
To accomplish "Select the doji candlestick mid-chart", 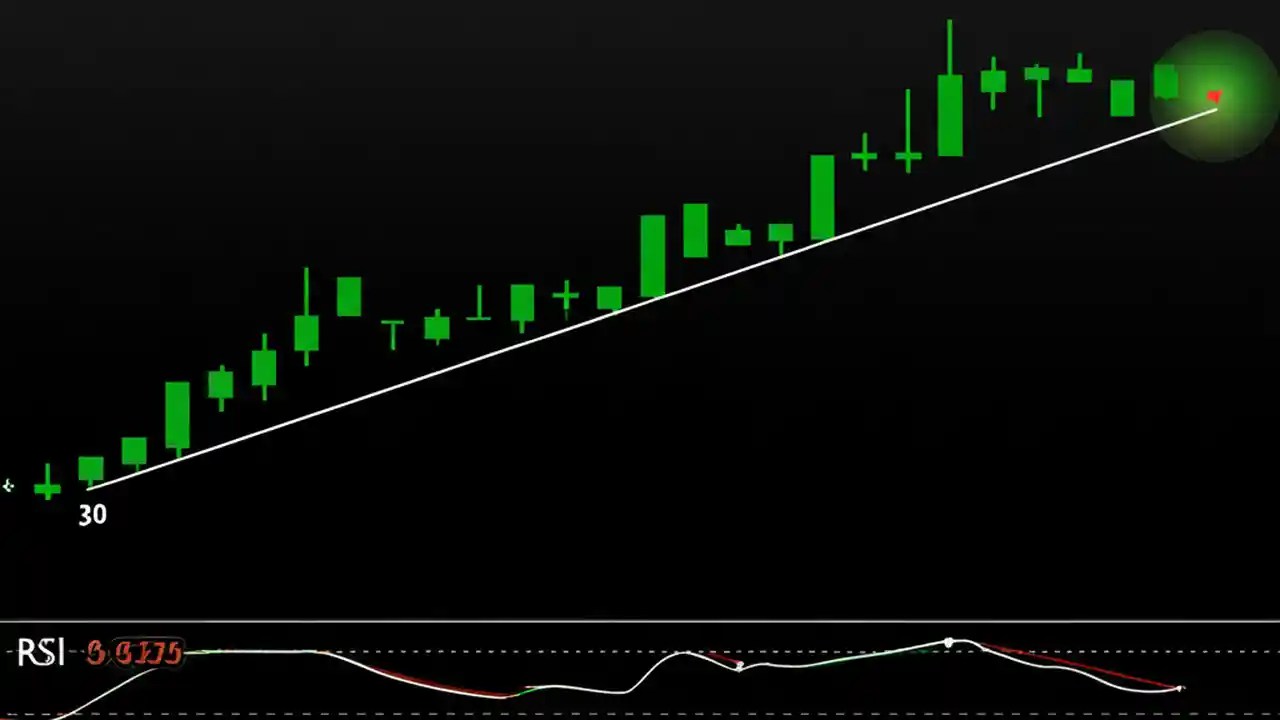I will tap(565, 295).
